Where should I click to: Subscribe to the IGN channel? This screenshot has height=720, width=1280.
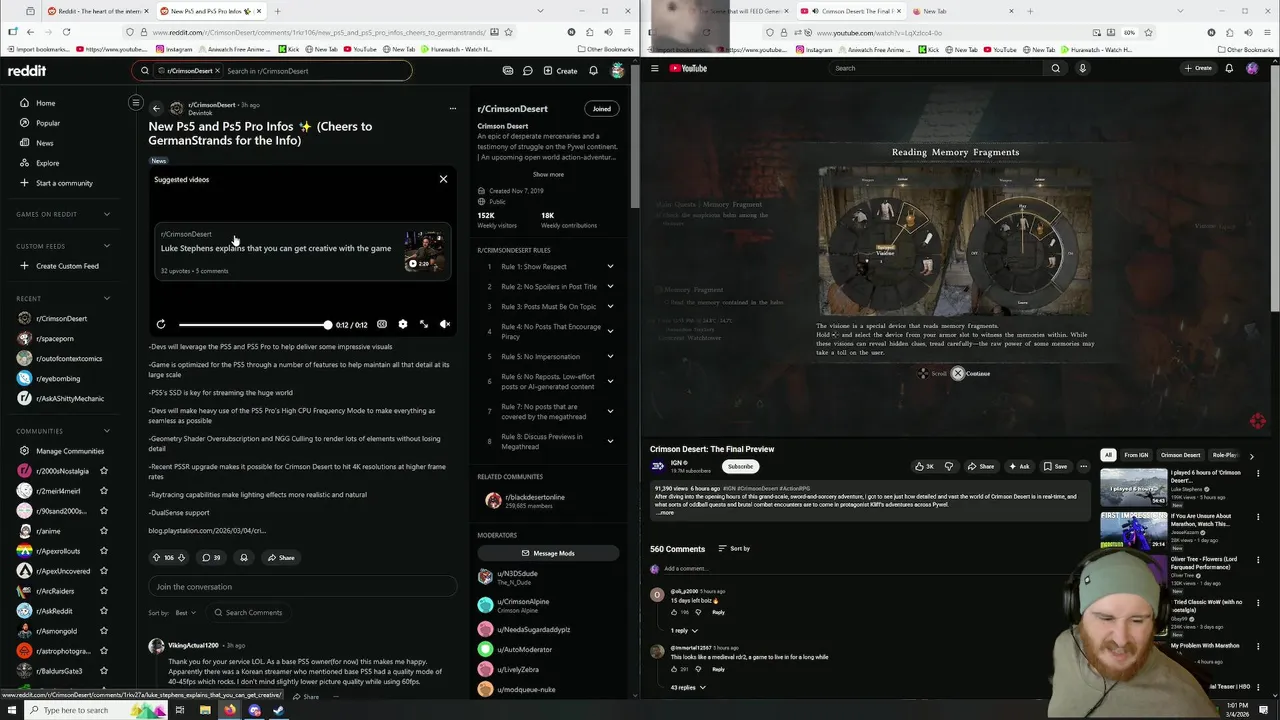[x=740, y=466]
